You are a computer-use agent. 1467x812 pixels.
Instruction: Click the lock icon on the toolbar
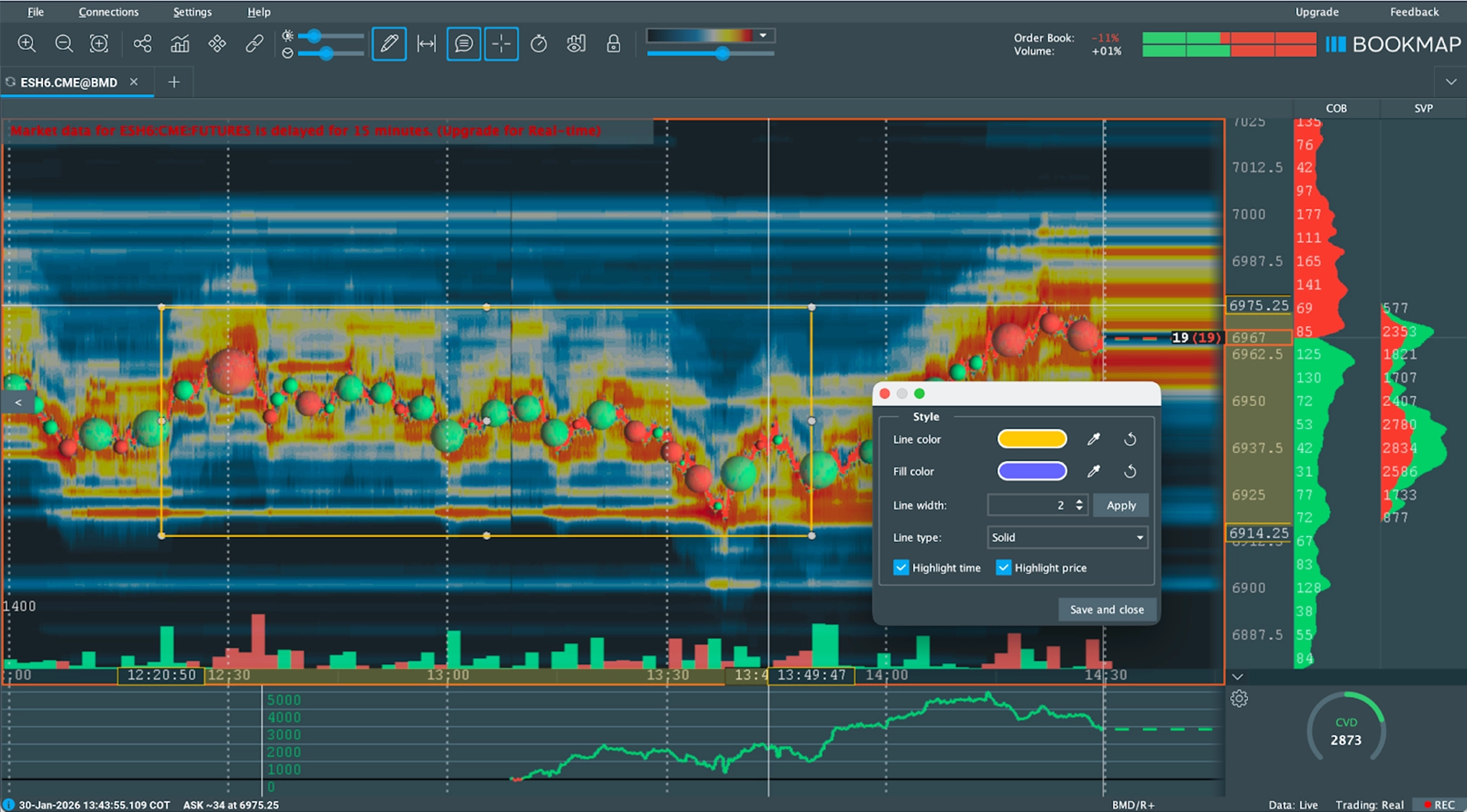pos(613,44)
